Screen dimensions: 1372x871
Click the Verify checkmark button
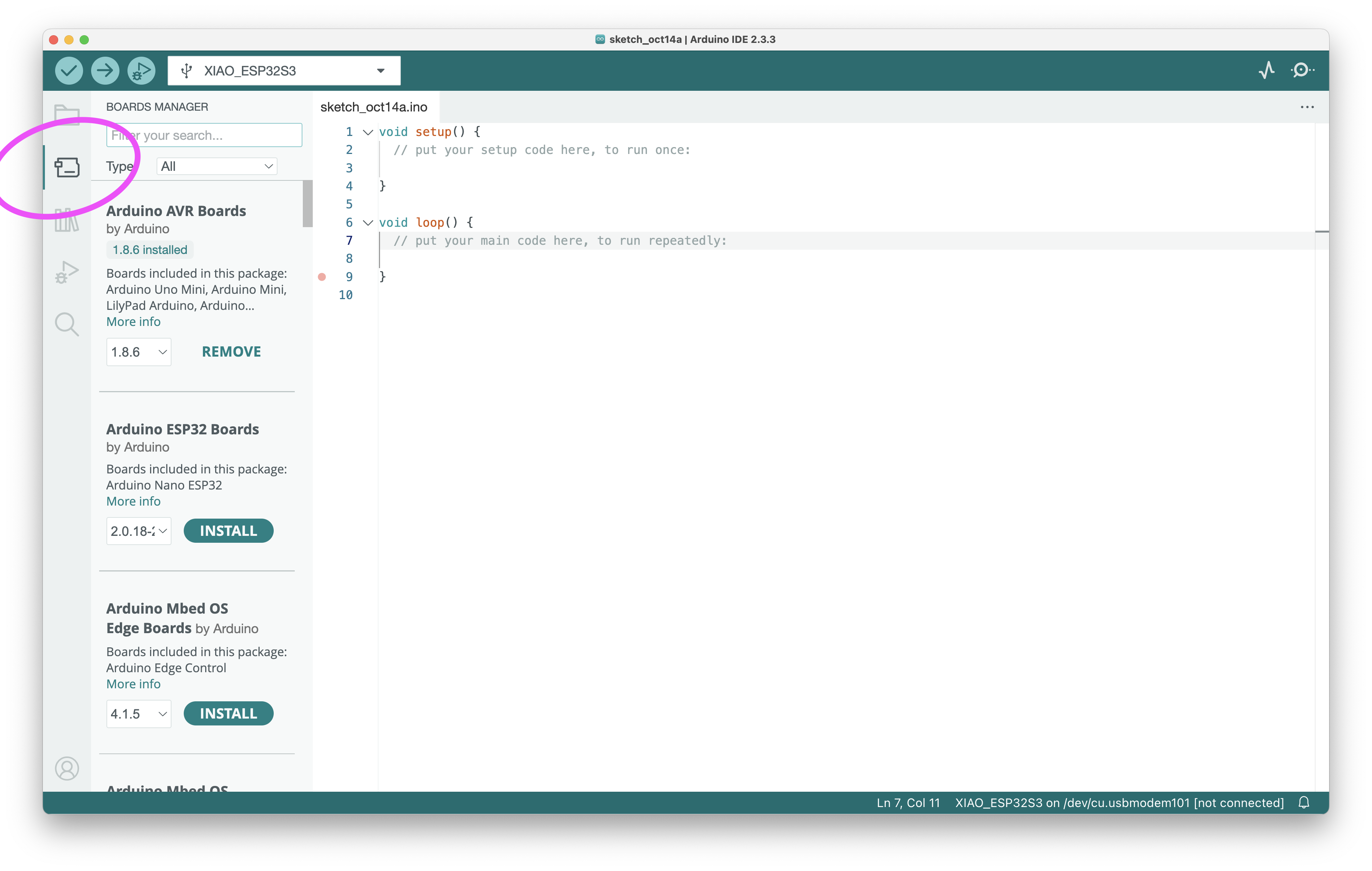(69, 71)
